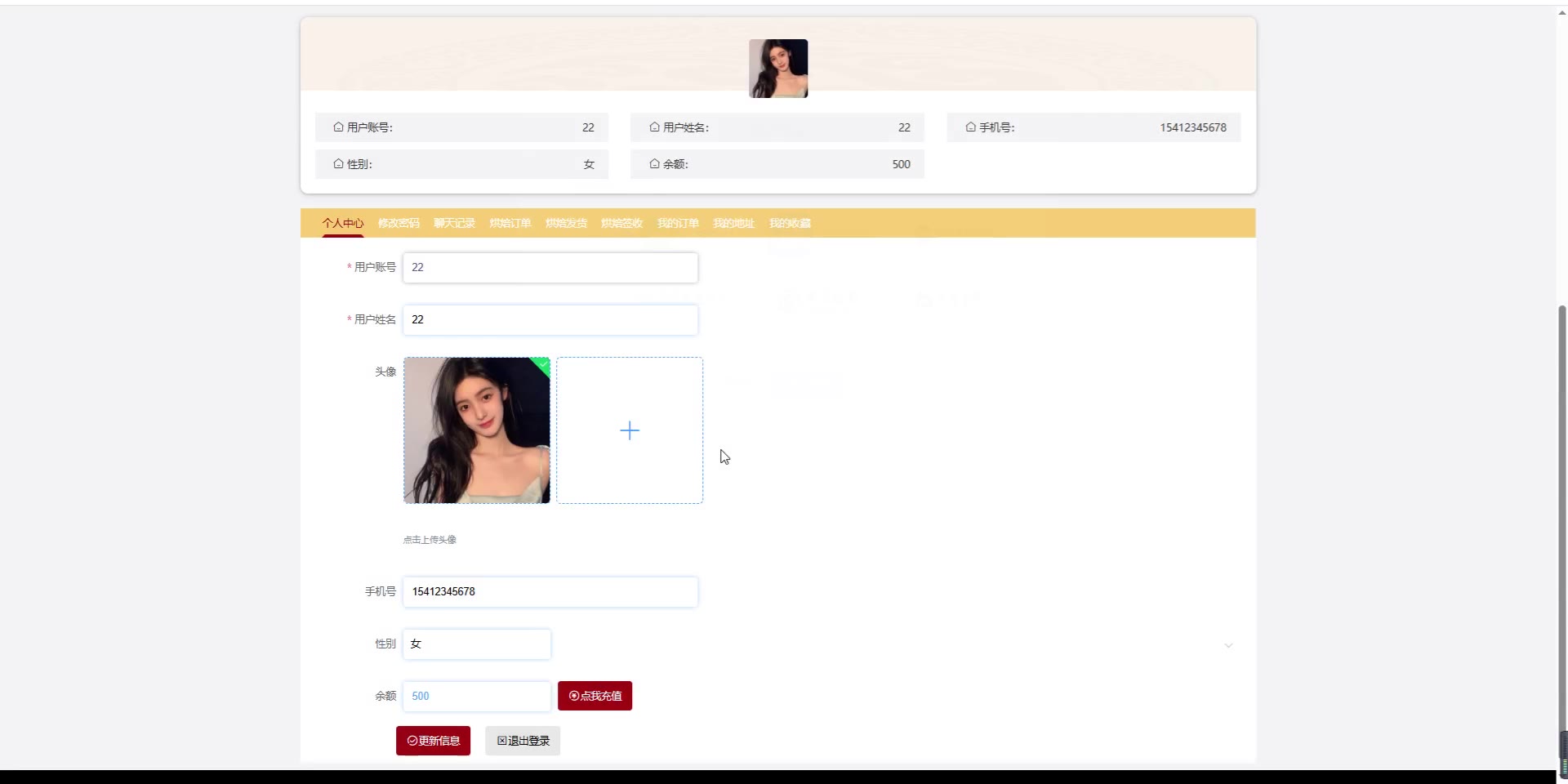
Task: Open the 我的地址 tab
Action: click(x=733, y=223)
